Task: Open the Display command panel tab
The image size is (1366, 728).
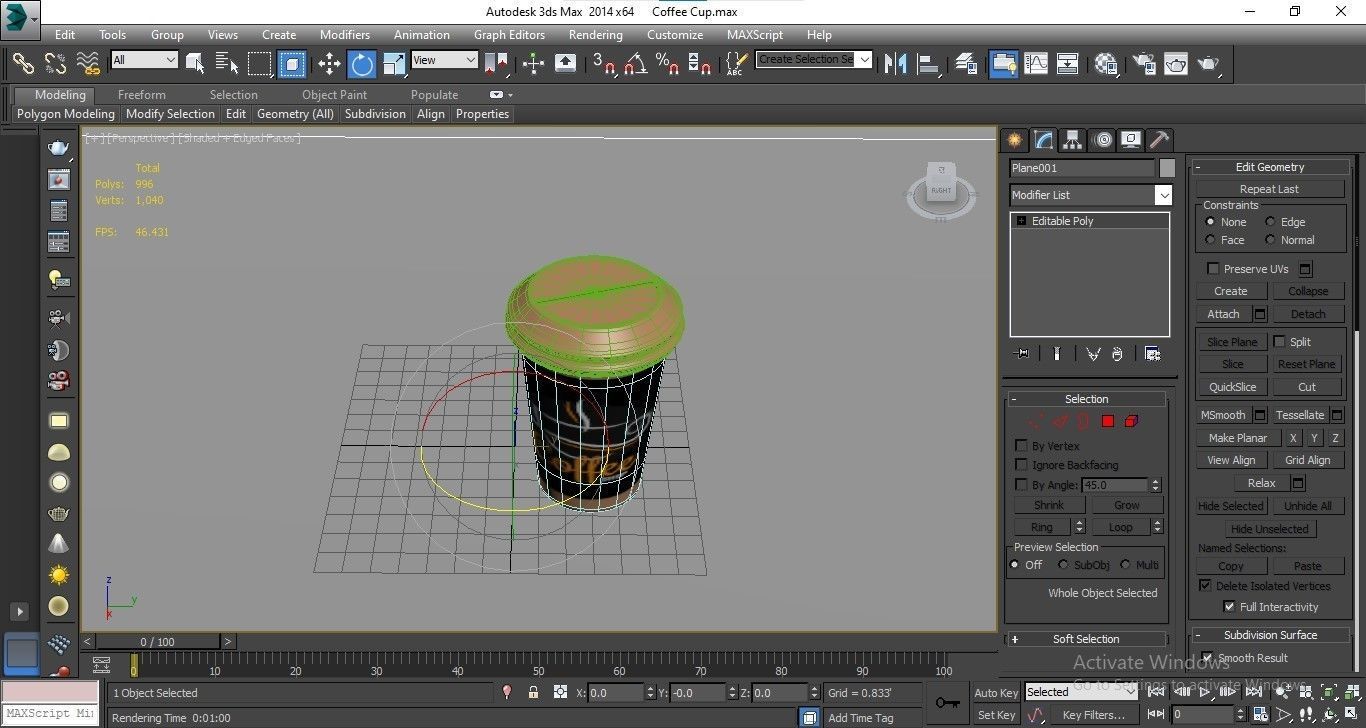Action: tap(1130, 140)
